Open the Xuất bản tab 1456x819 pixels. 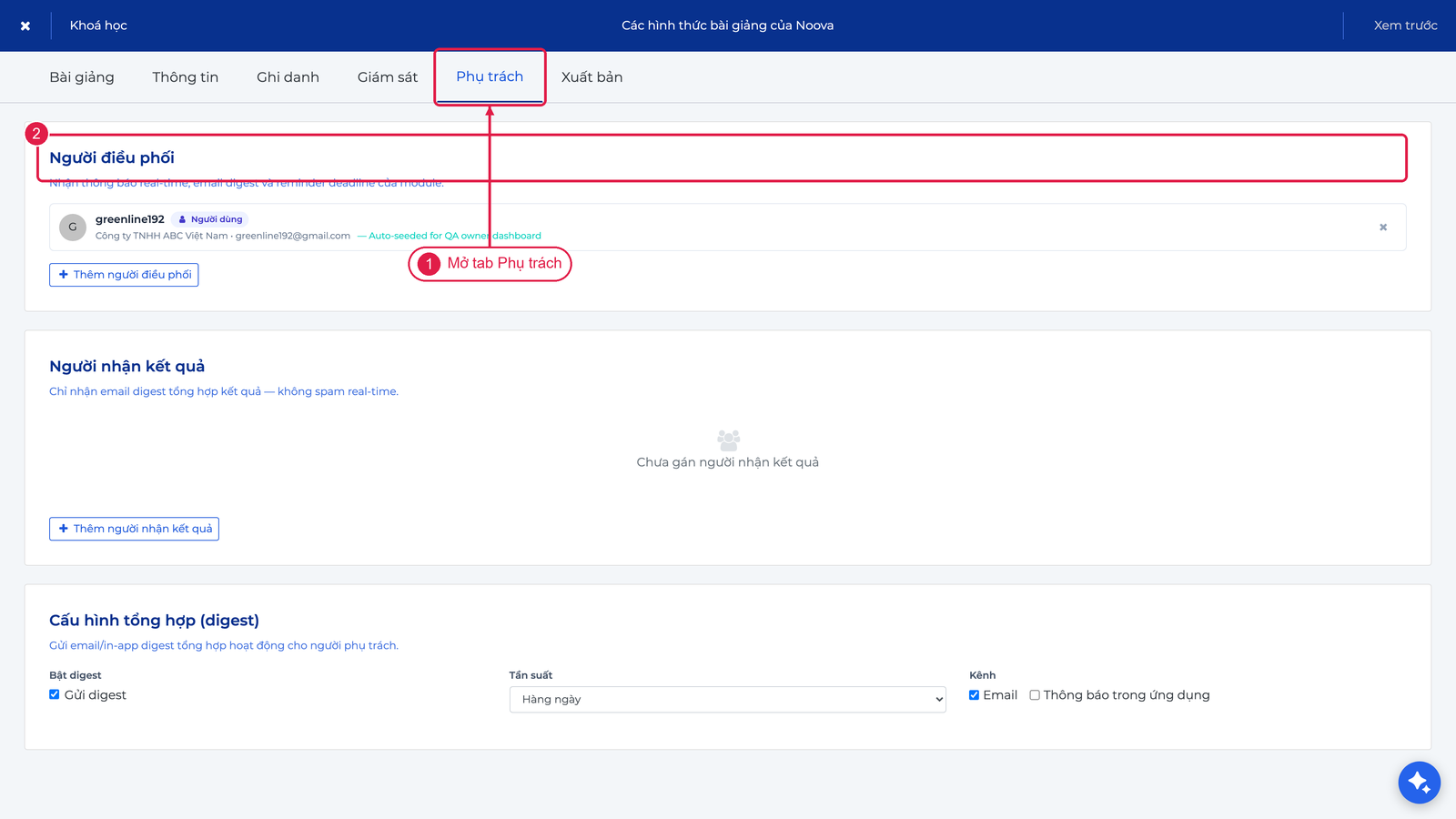point(591,77)
